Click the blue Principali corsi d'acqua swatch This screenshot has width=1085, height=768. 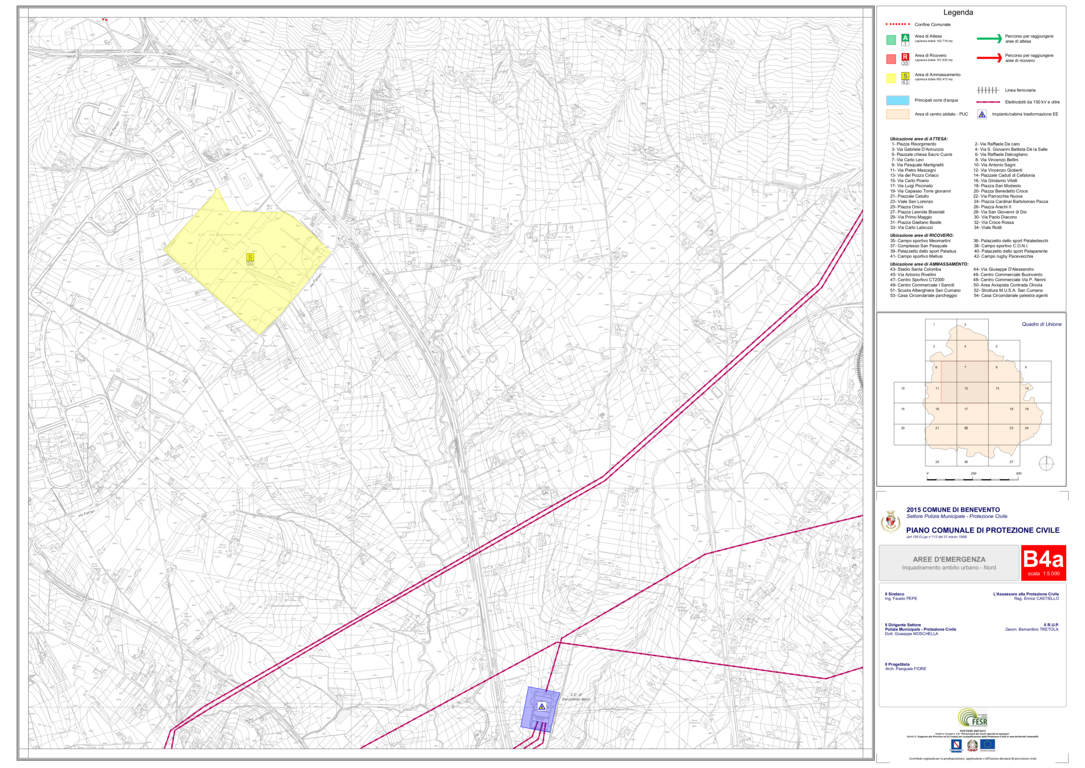897,101
